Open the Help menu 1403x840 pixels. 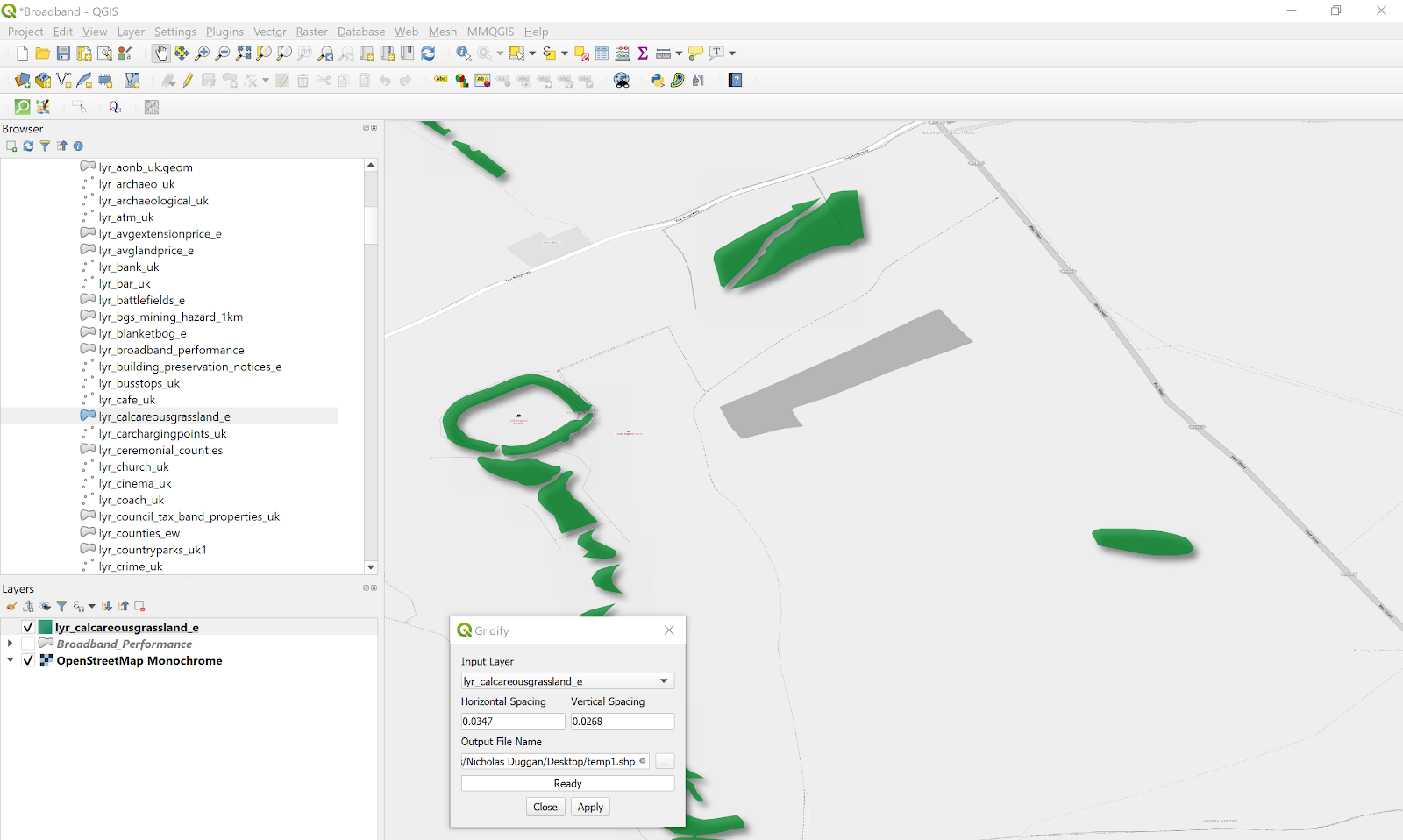click(536, 32)
